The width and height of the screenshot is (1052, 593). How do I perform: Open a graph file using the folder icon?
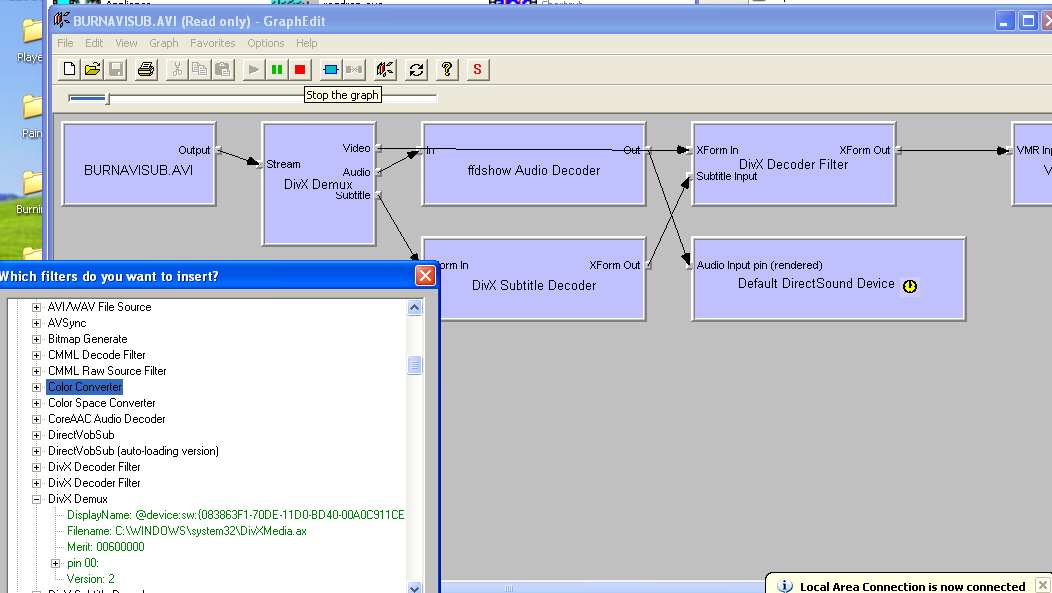click(x=93, y=69)
